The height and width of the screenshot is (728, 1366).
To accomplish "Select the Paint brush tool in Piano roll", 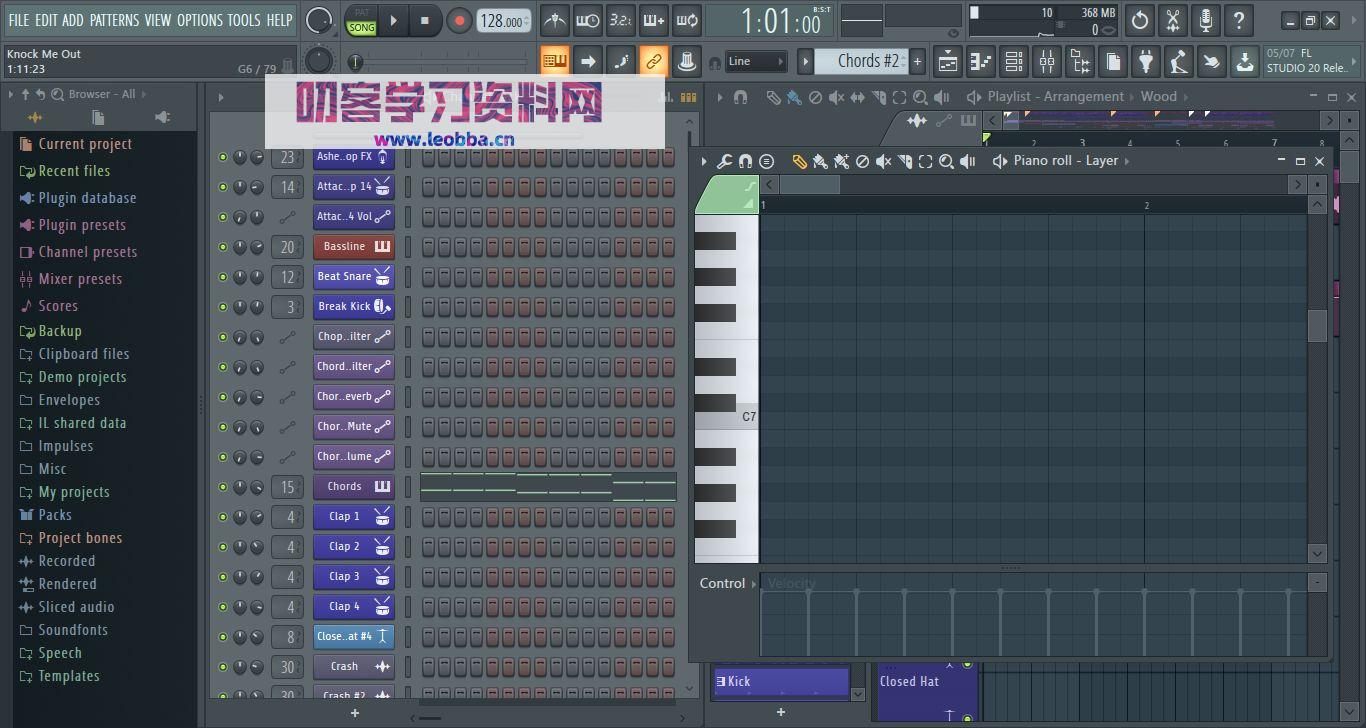I will tap(822, 161).
